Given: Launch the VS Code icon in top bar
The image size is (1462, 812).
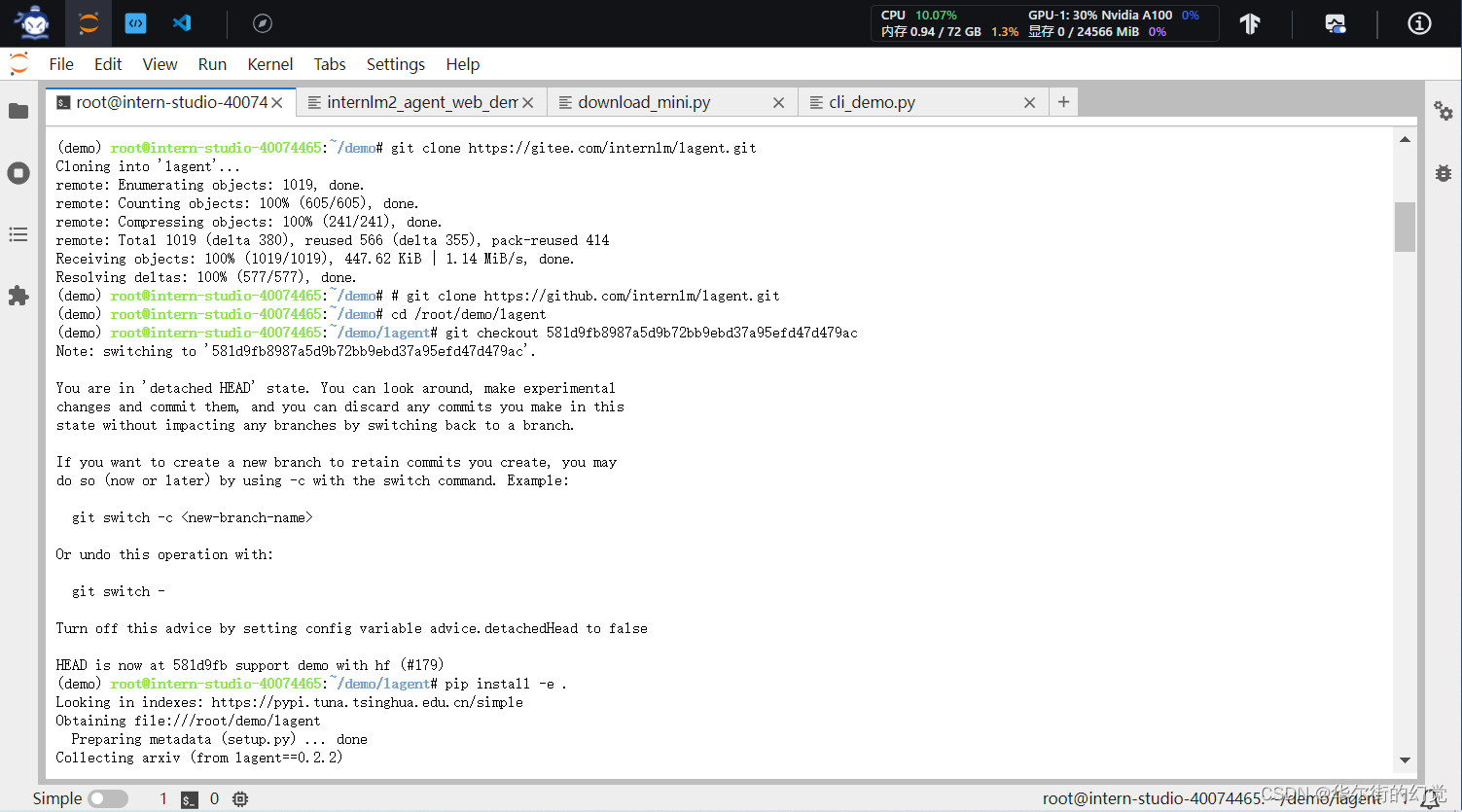Looking at the screenshot, I should click(182, 23).
